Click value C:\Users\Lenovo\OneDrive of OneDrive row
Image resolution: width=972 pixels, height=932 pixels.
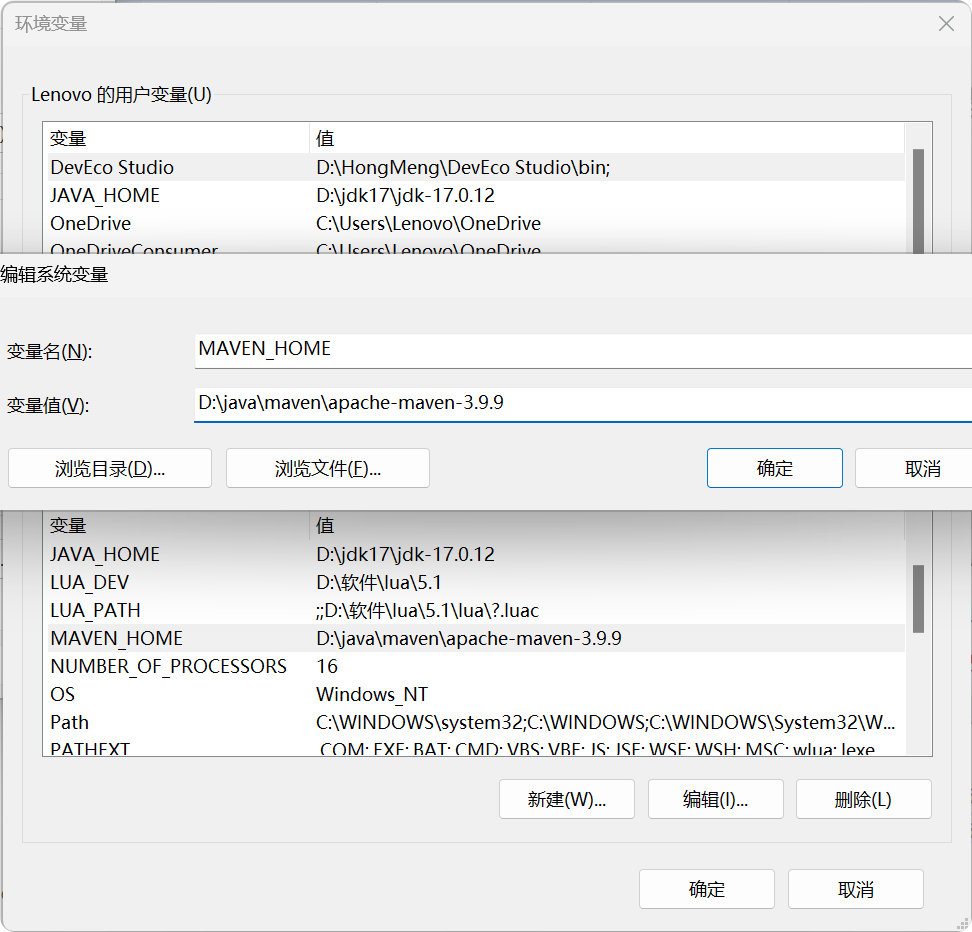point(428,223)
